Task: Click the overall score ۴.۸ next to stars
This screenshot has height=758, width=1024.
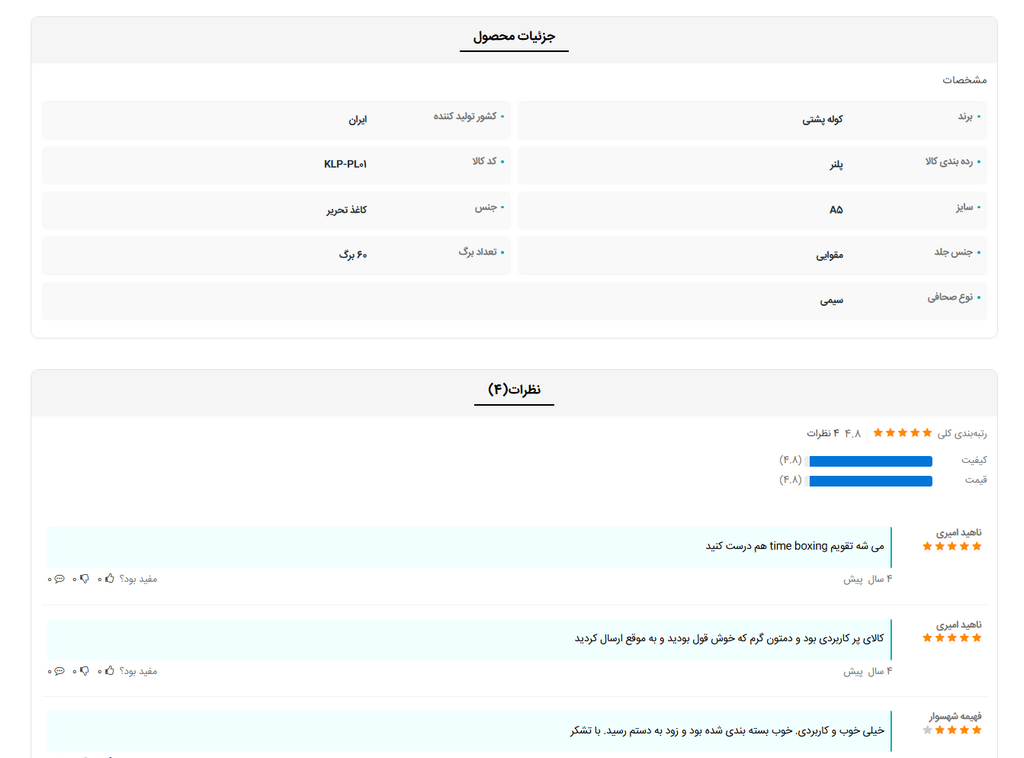Action: pyautogui.click(x=853, y=434)
